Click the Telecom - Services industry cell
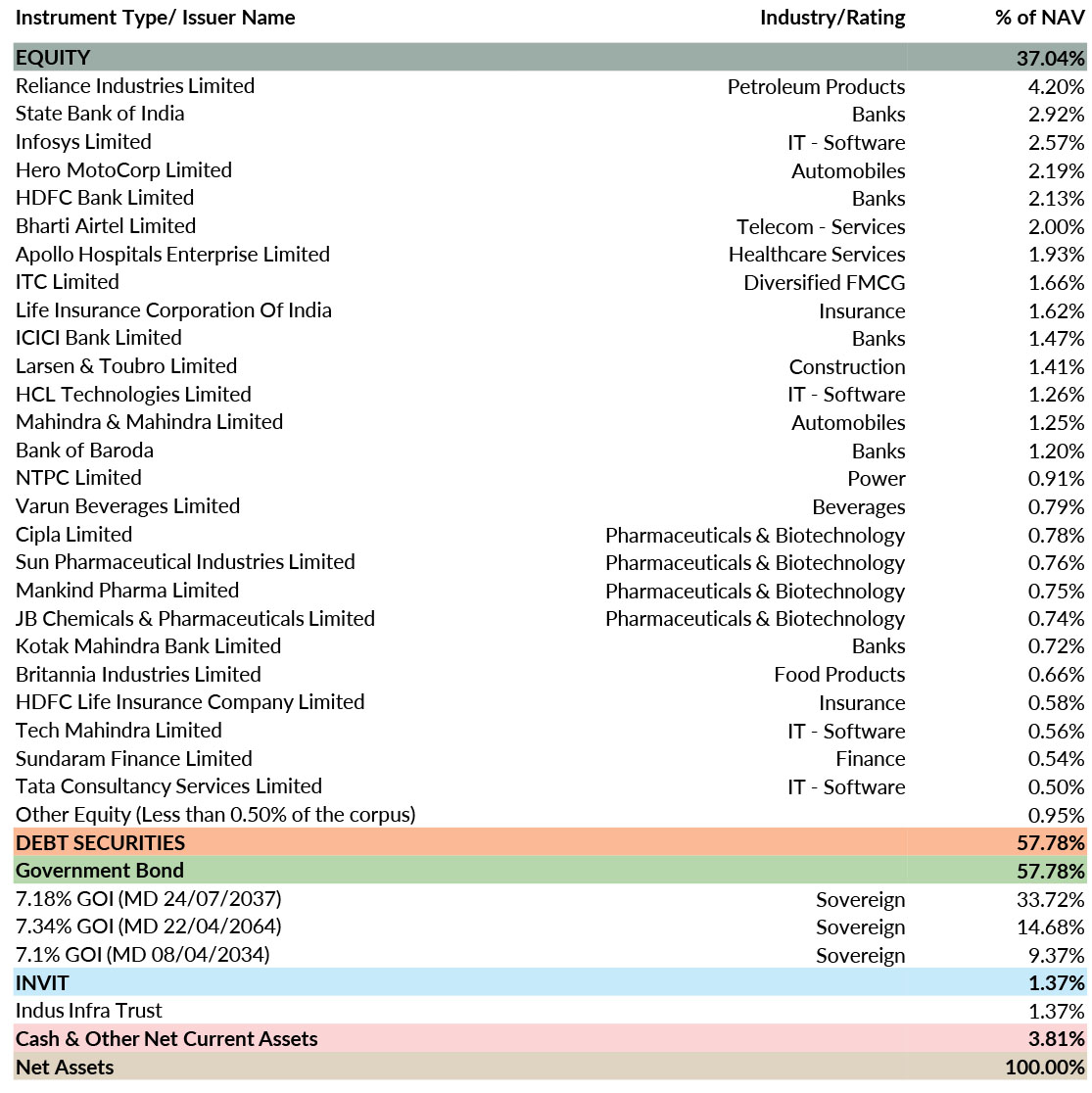 click(x=821, y=227)
